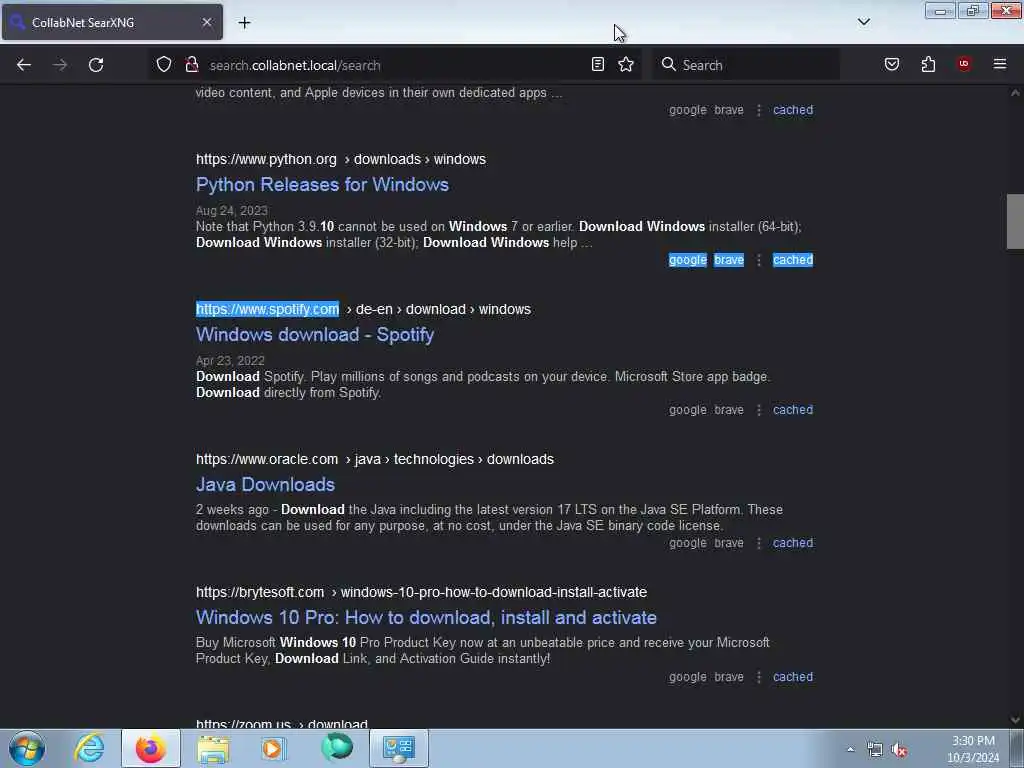
Task: Select the CollabNet SearXNG tab
Action: click(x=112, y=22)
